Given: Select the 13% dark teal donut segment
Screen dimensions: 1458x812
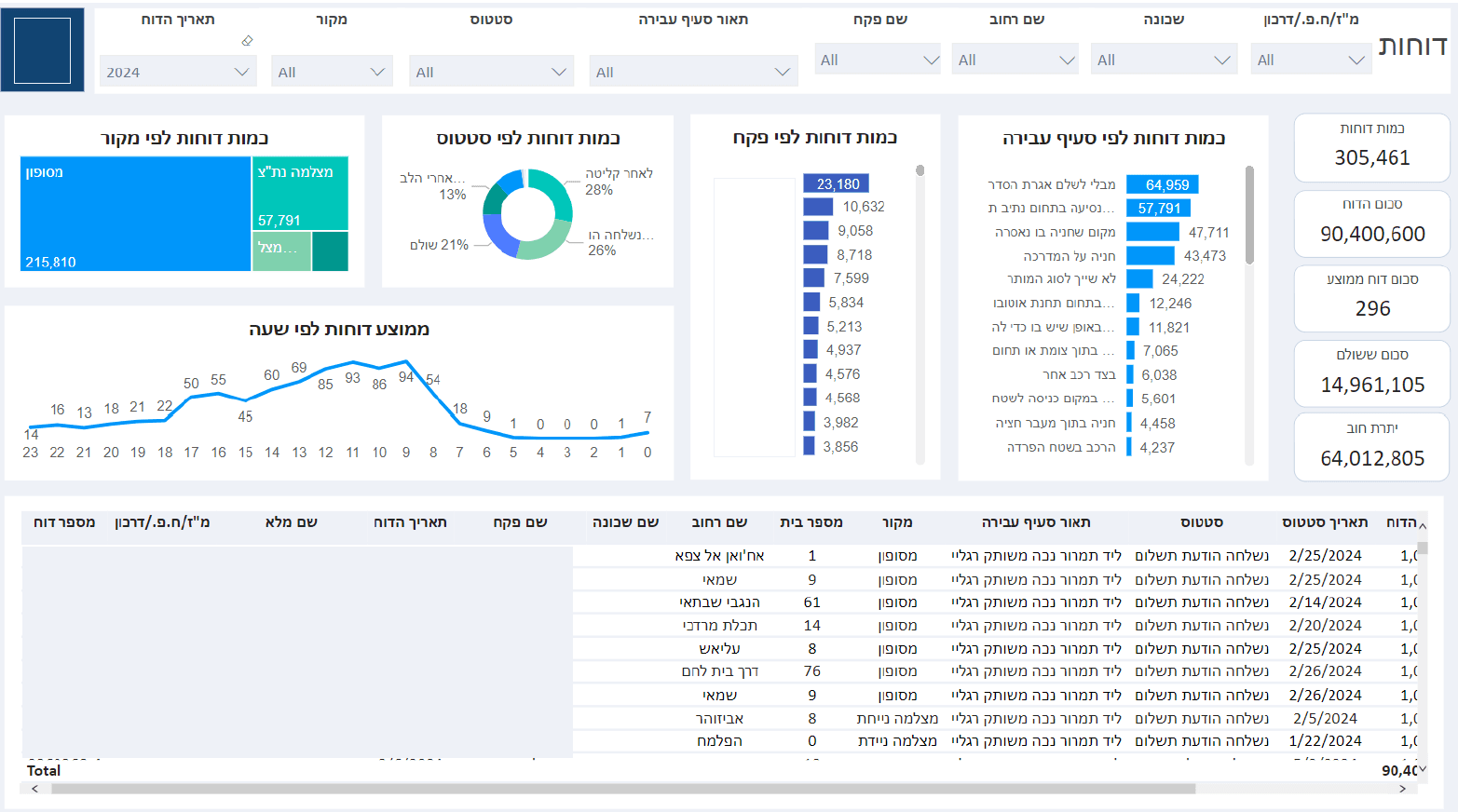Looking at the screenshot, I should [x=493, y=199].
